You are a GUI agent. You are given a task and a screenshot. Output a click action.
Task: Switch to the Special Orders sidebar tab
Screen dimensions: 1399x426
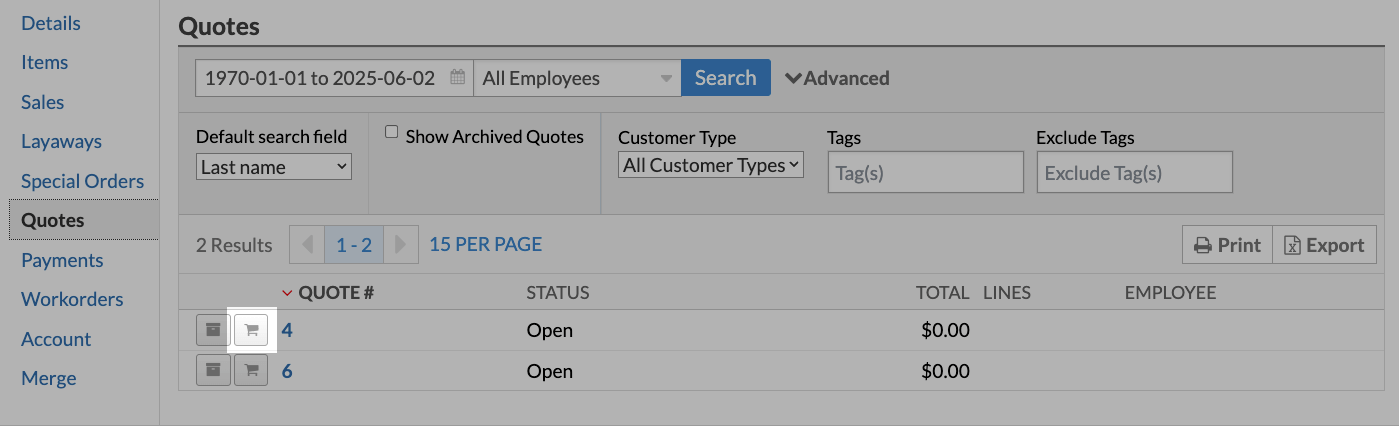click(x=82, y=181)
